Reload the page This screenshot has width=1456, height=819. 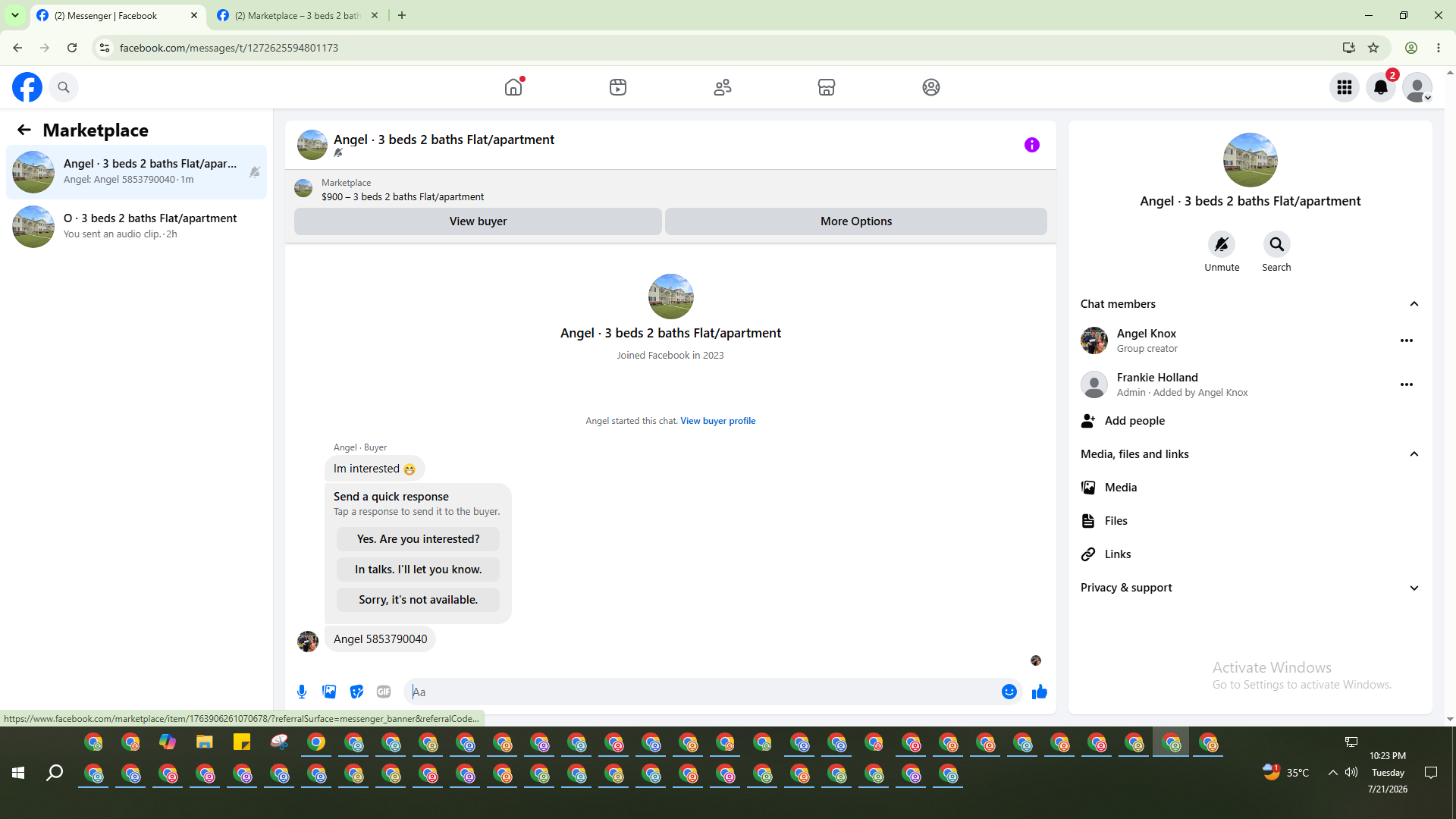coord(72,48)
